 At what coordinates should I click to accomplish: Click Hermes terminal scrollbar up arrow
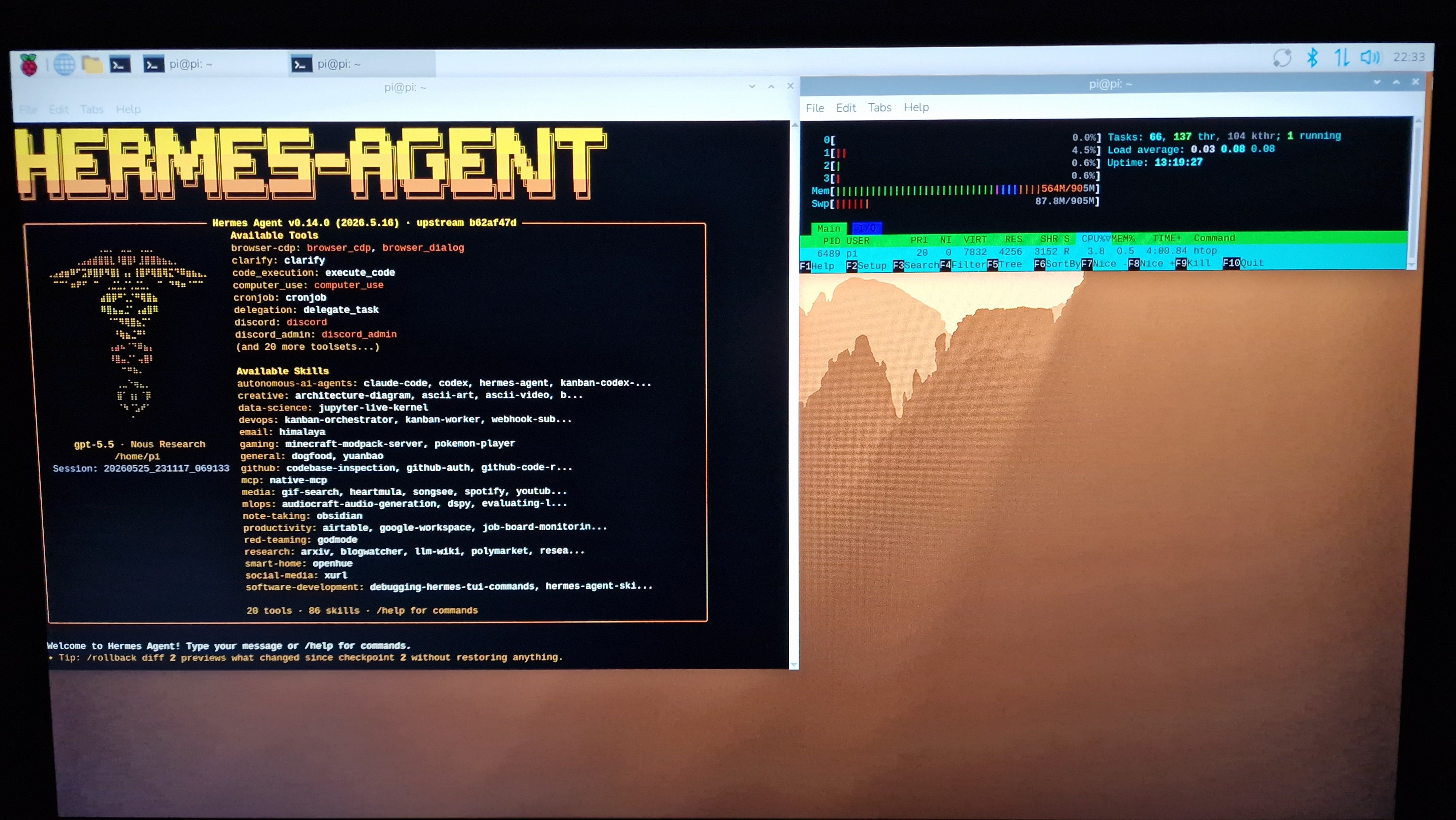[794, 125]
